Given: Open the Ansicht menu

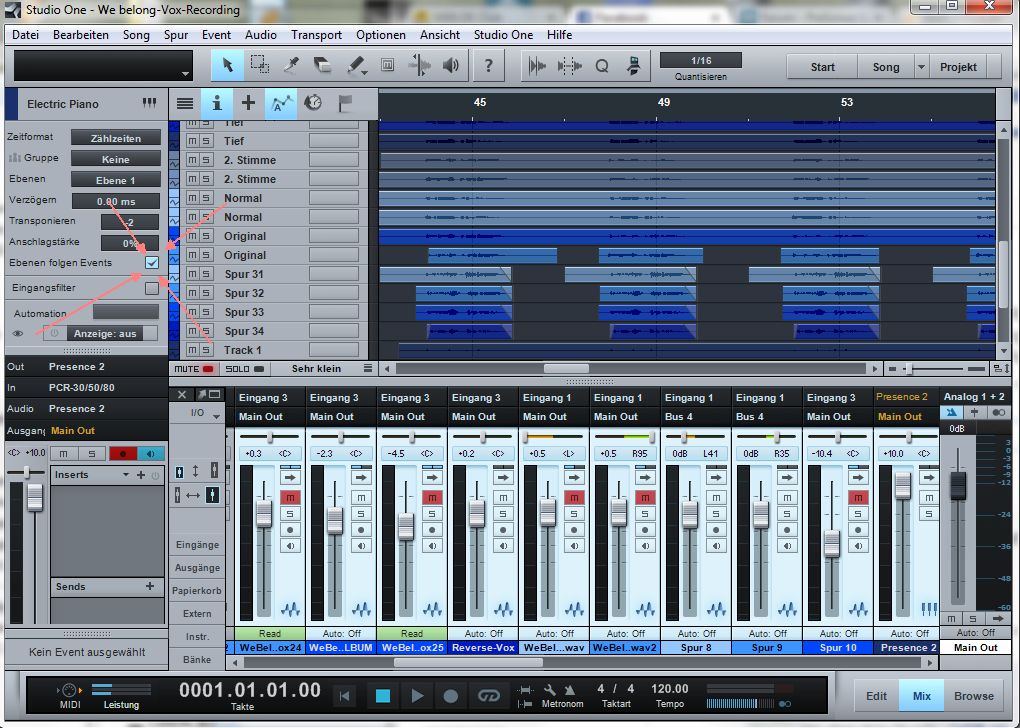Looking at the screenshot, I should pos(440,35).
